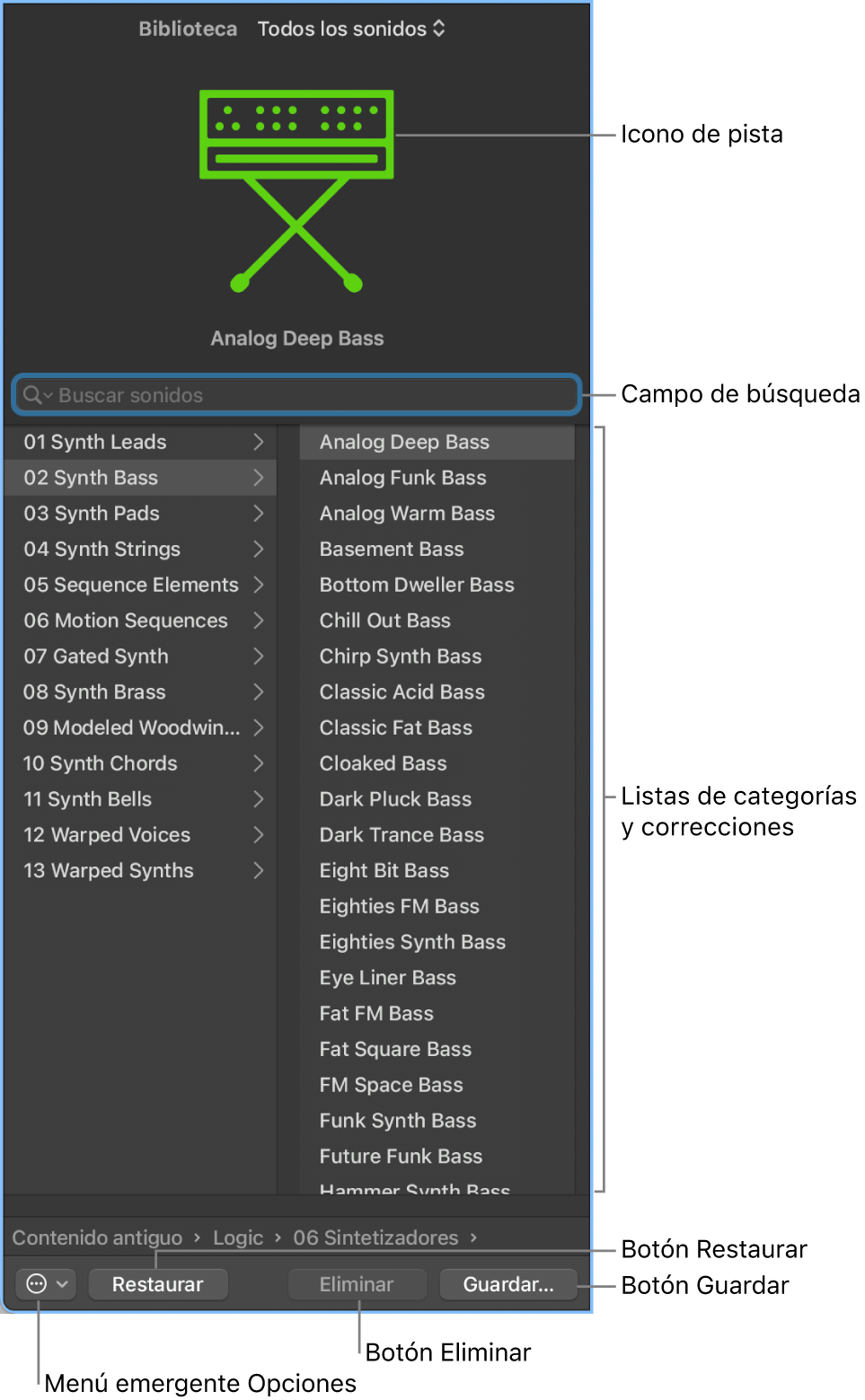Screen dimensions: 865x1400
Task: Go to Contenido antiguo in path
Action: click(97, 1237)
